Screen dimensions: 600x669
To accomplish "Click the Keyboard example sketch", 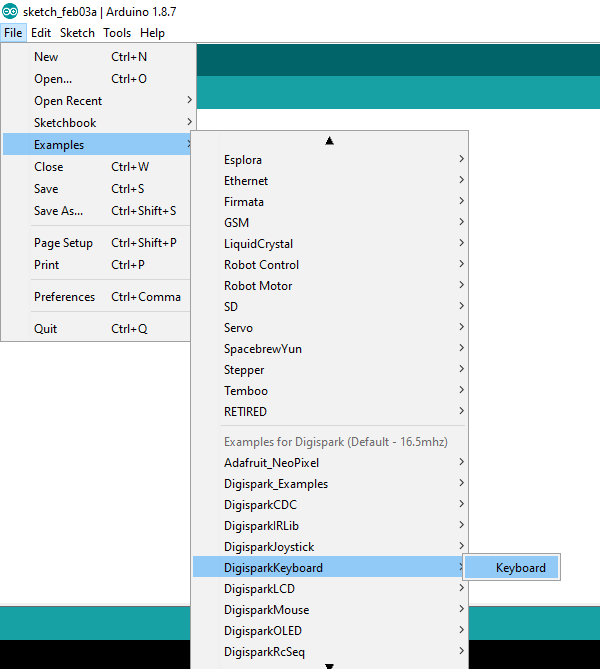I will [512, 567].
